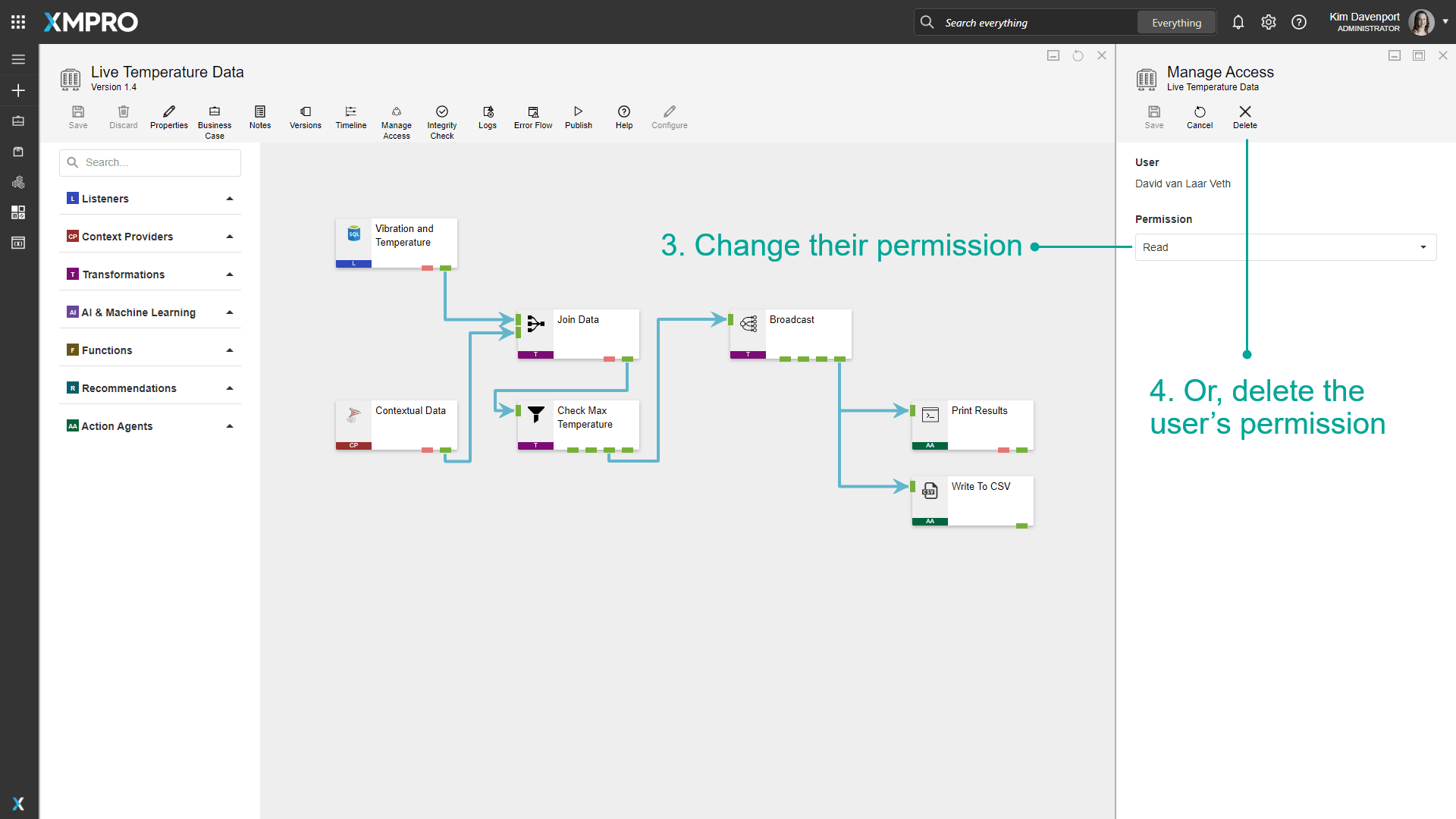Image resolution: width=1456 pixels, height=819 pixels.
Task: Run an Integrity Check on the stream
Action: [x=442, y=120]
